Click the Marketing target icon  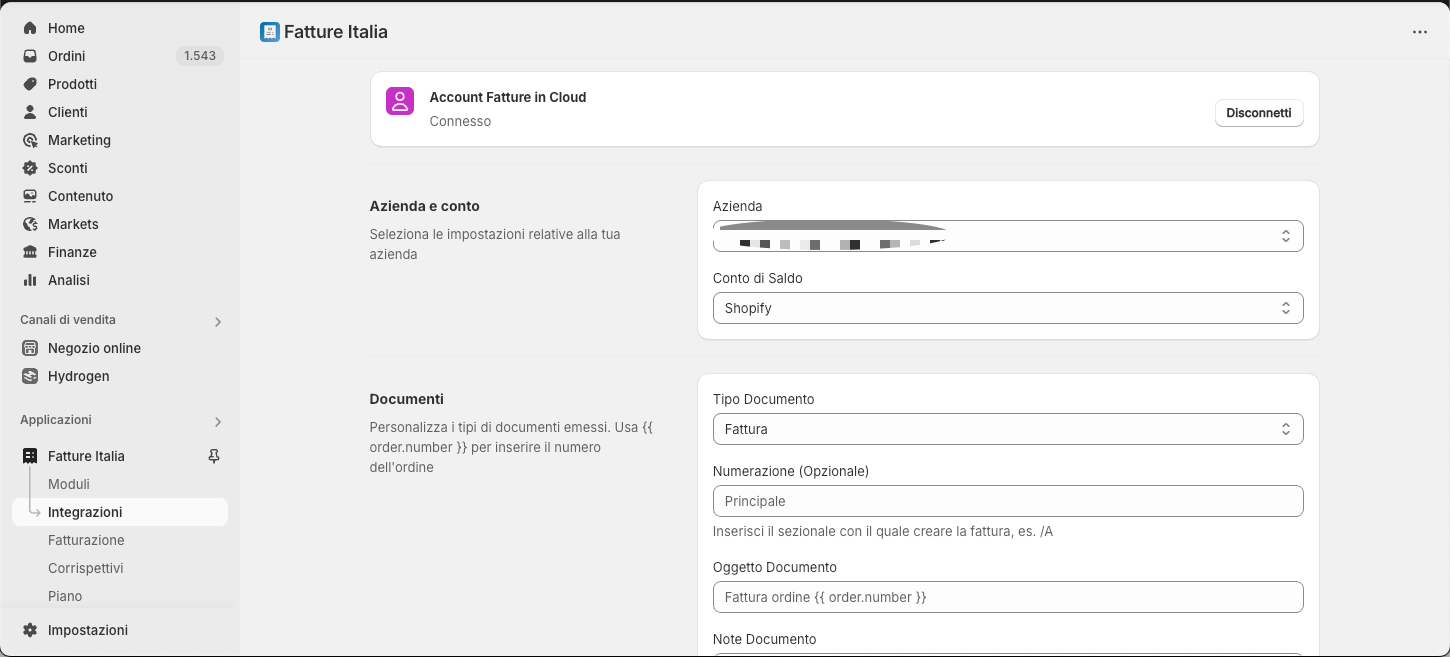30,140
